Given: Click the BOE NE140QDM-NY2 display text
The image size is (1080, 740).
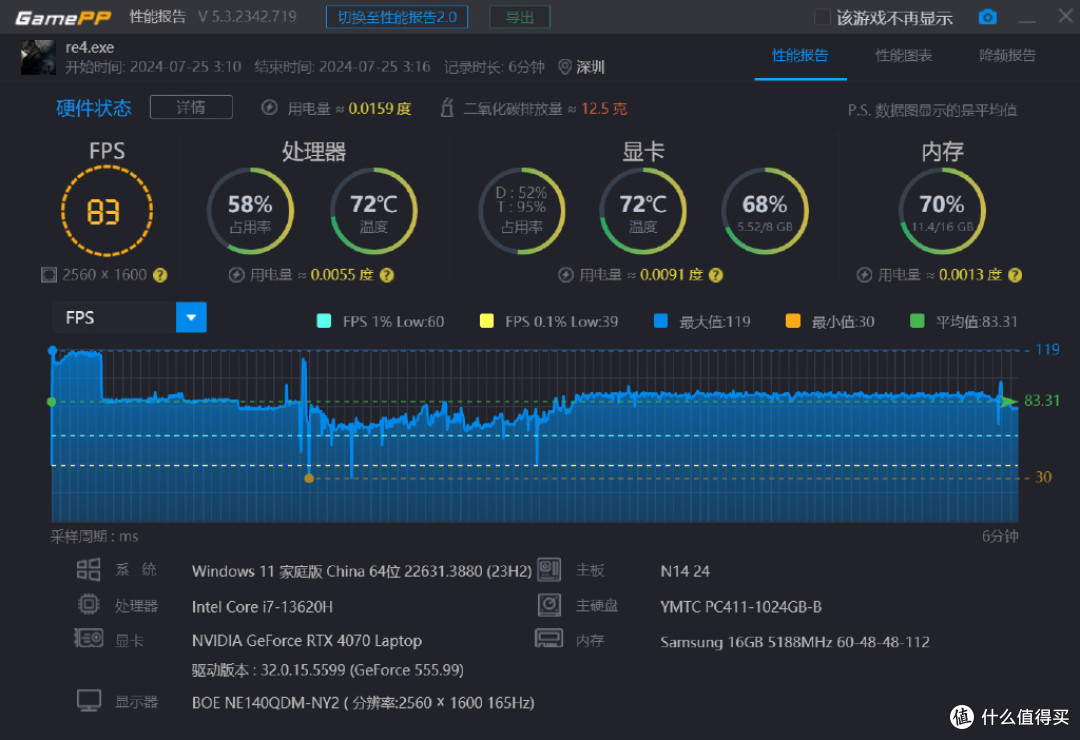Looking at the screenshot, I should coord(363,703).
